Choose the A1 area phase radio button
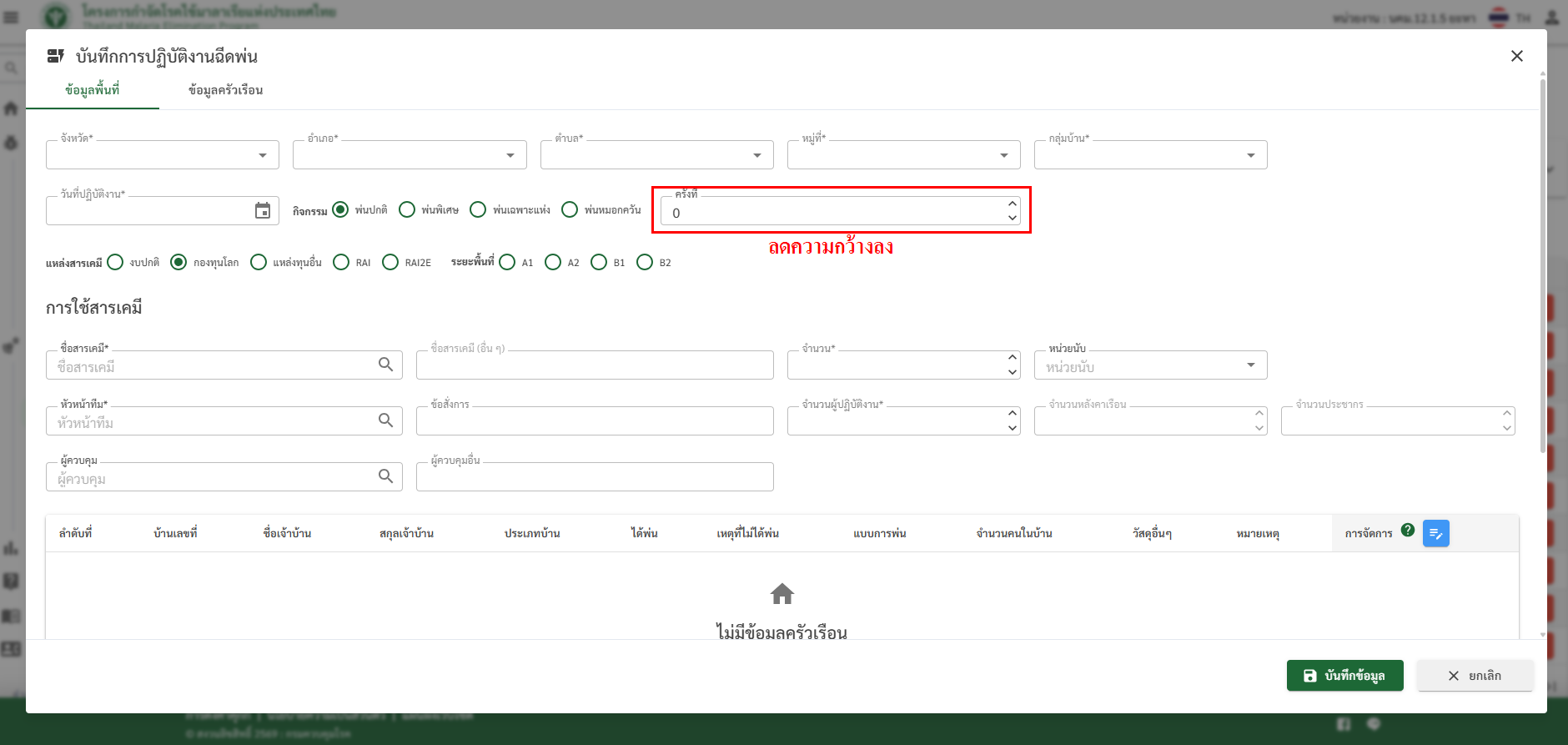The image size is (1568, 745). (507, 262)
